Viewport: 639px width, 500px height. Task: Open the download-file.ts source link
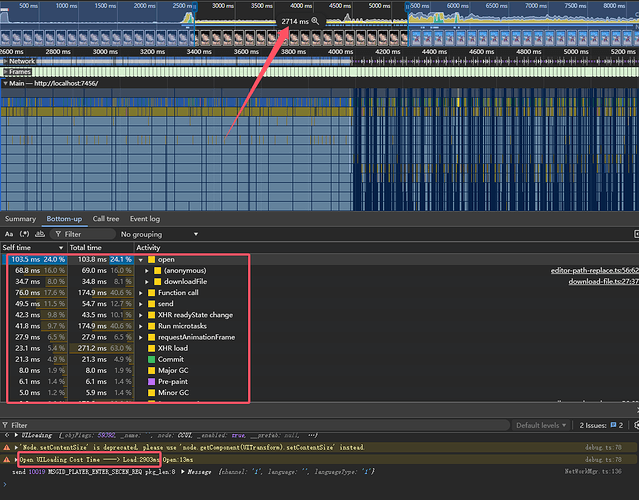[604, 282]
